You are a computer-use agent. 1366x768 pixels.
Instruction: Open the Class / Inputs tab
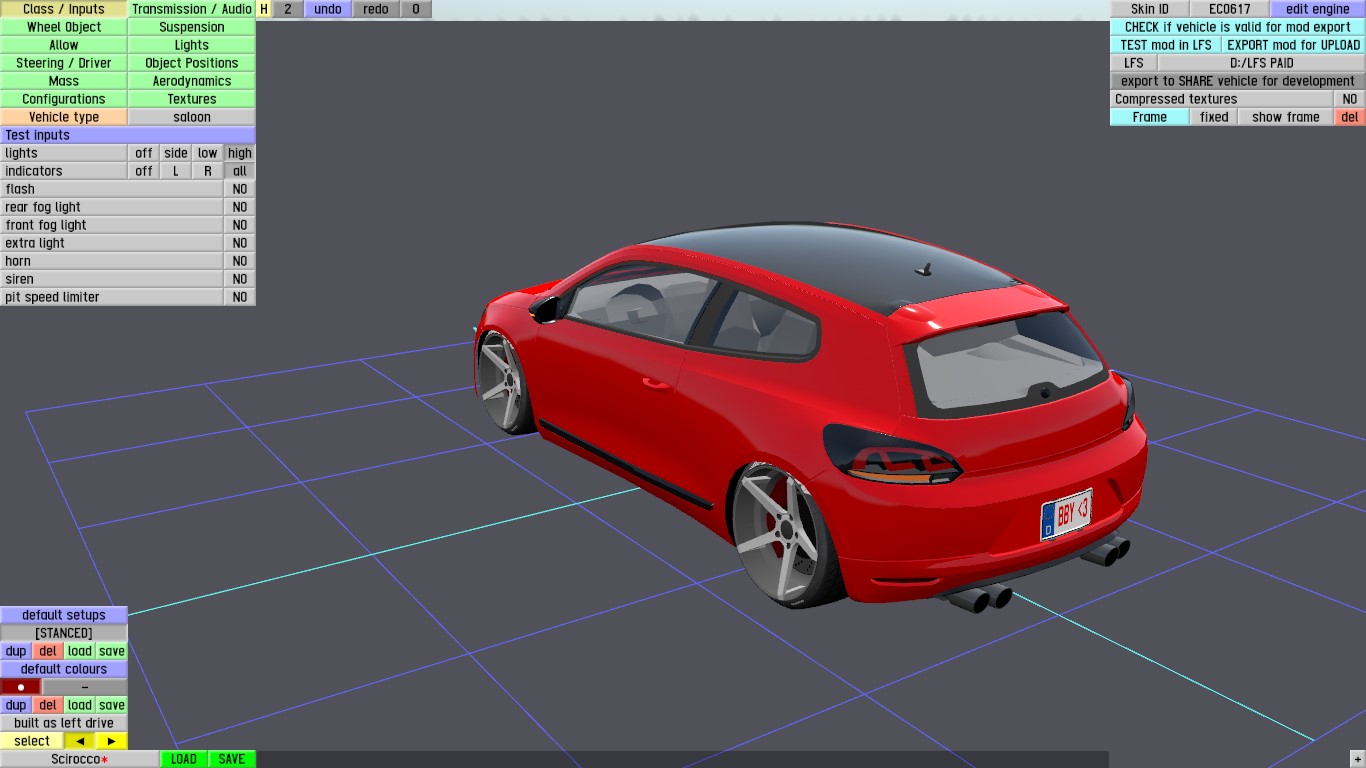[x=64, y=9]
